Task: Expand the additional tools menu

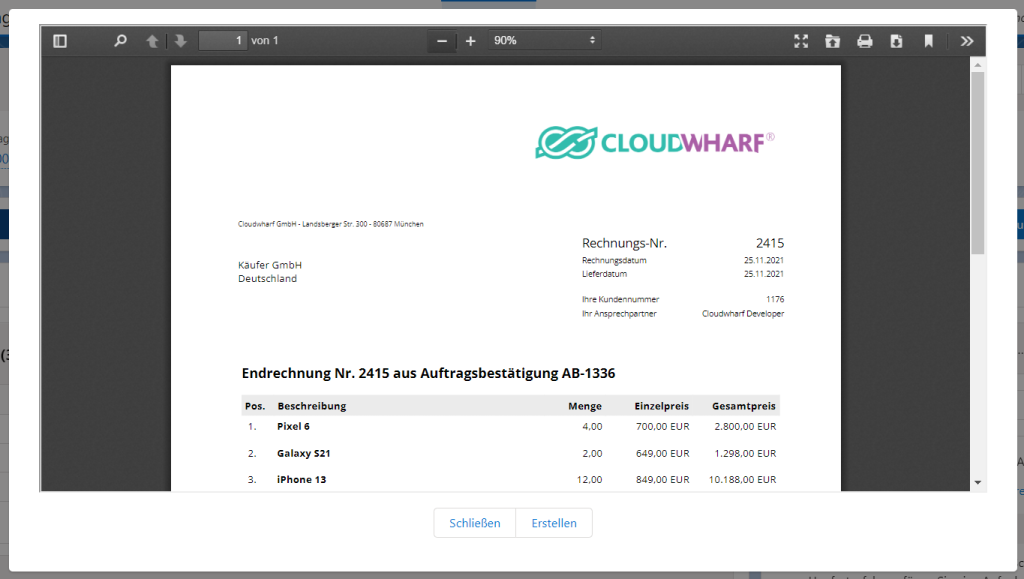Action: pyautogui.click(x=966, y=41)
